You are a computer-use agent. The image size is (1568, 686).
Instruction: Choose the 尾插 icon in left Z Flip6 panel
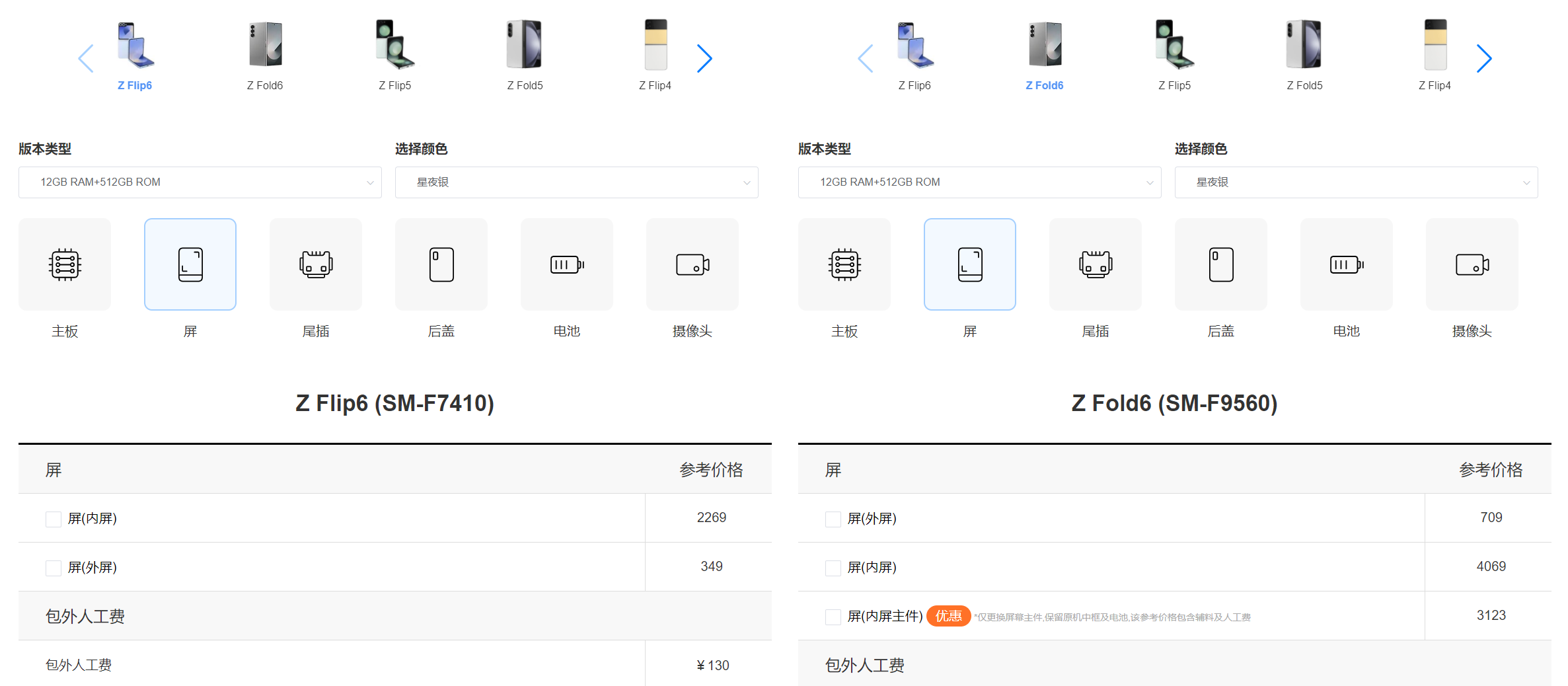[316, 264]
